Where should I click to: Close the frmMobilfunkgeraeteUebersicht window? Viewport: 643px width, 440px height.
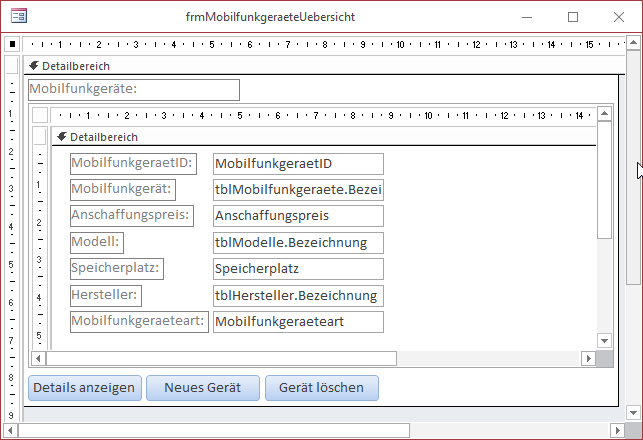point(619,17)
